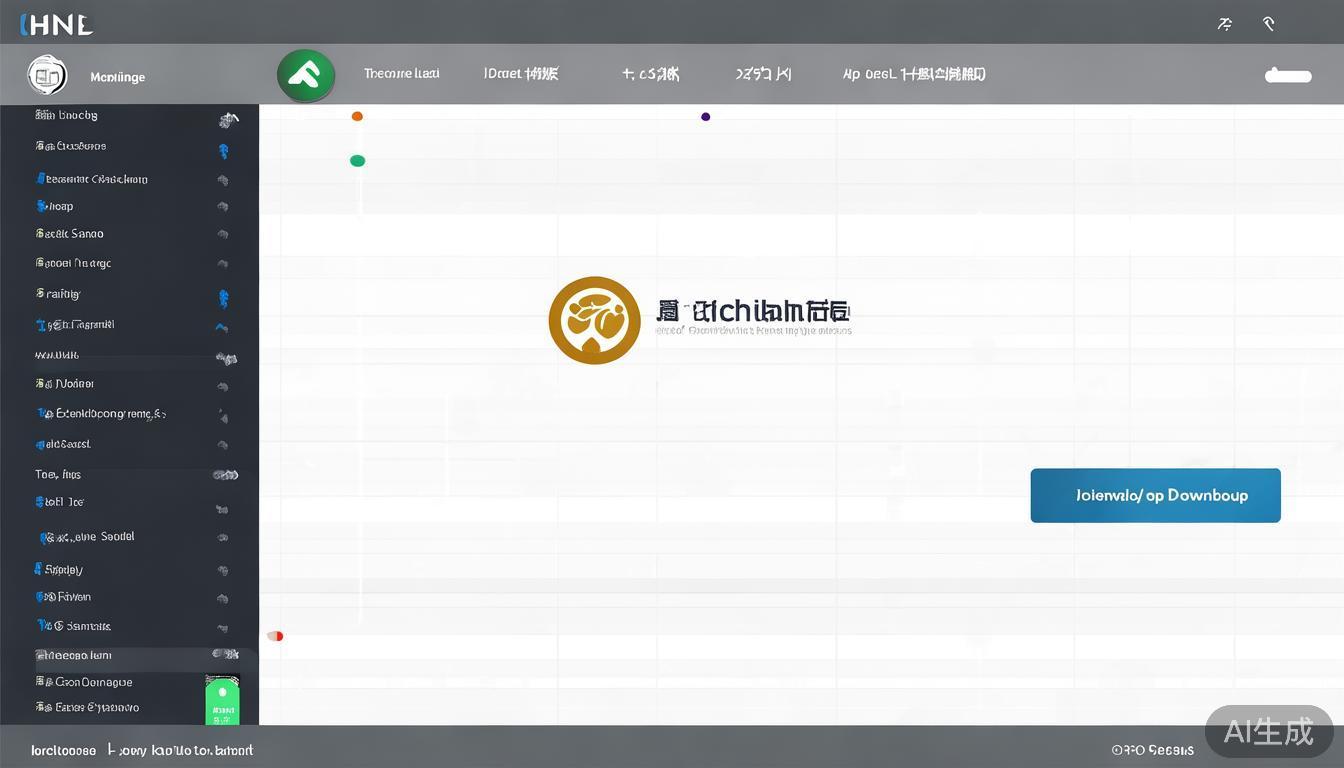This screenshot has width=1344, height=768.
Task: Click the purple dot marker near the top
Action: click(x=705, y=117)
